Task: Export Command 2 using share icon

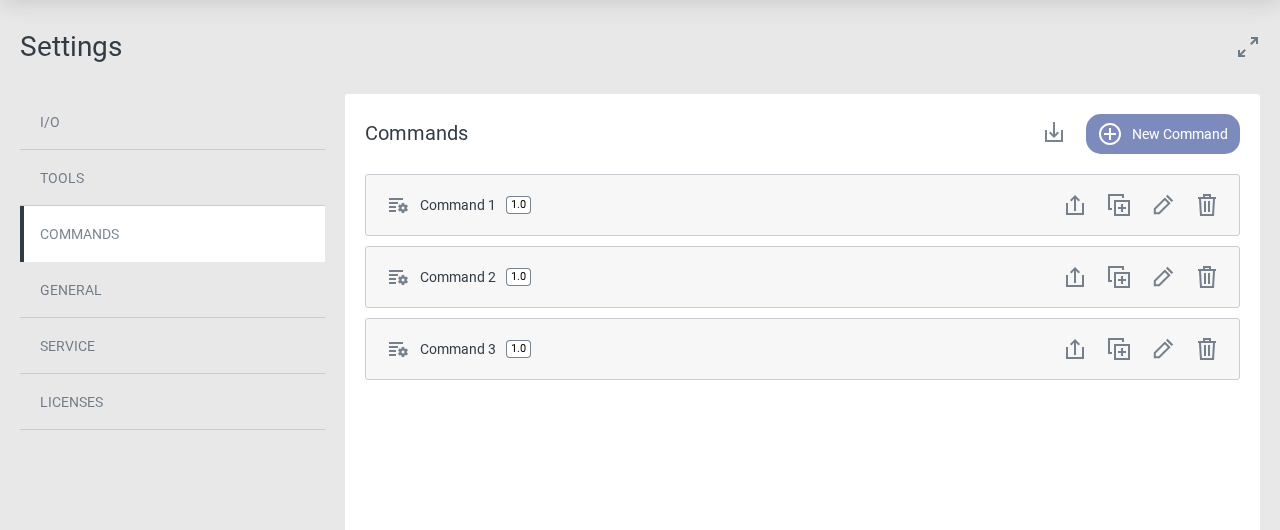Action: [1075, 277]
